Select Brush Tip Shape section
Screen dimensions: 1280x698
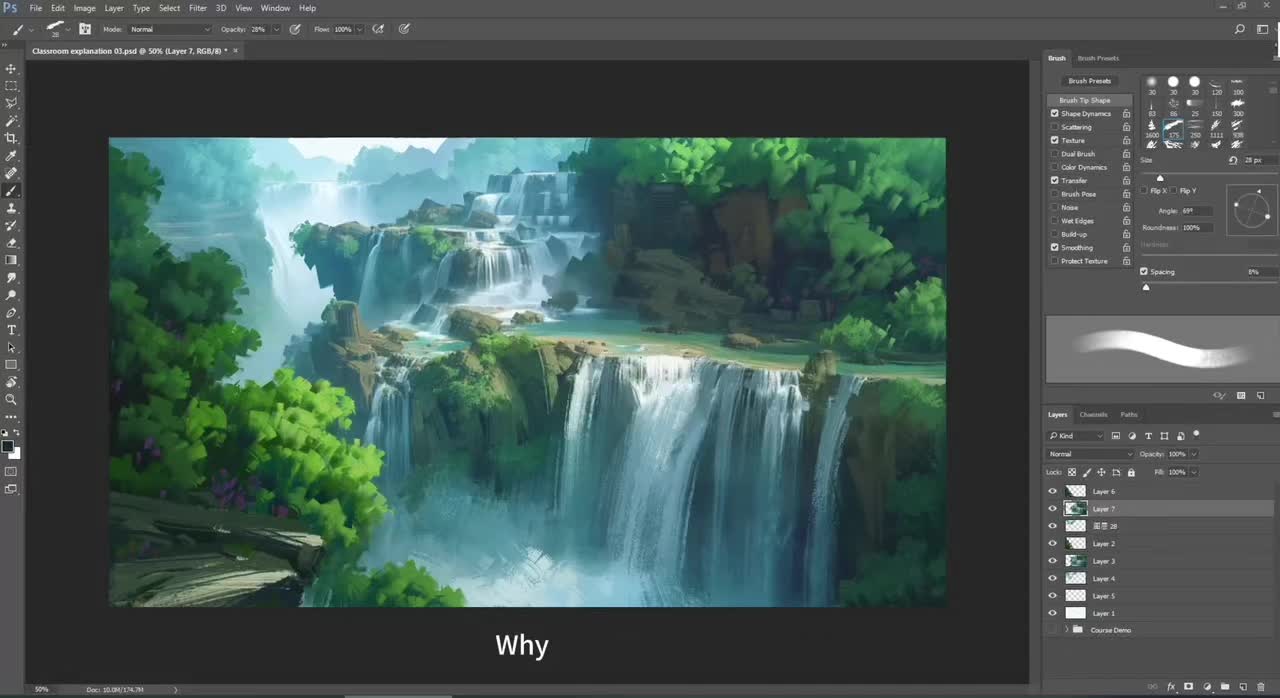1090,100
